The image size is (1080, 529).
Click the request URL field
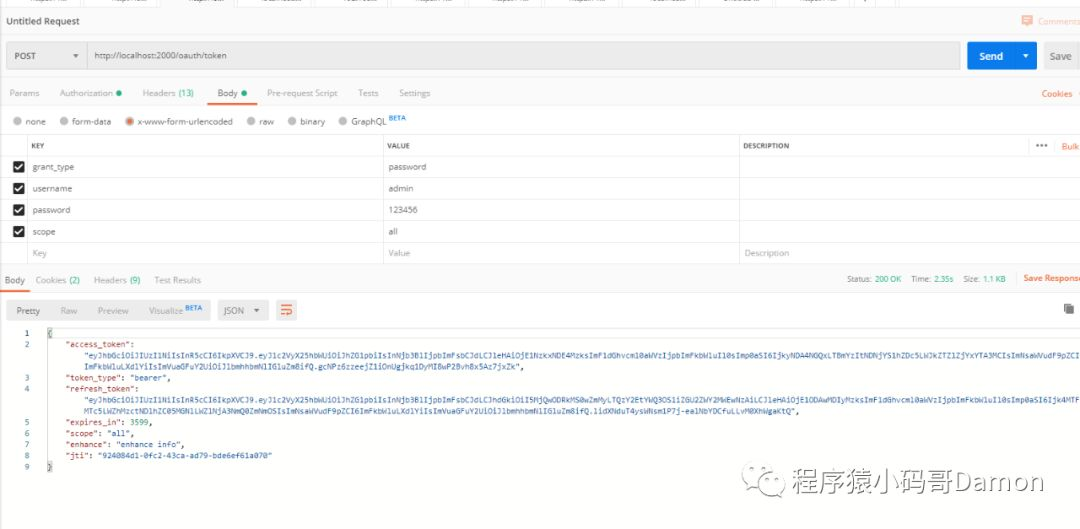tap(523, 56)
